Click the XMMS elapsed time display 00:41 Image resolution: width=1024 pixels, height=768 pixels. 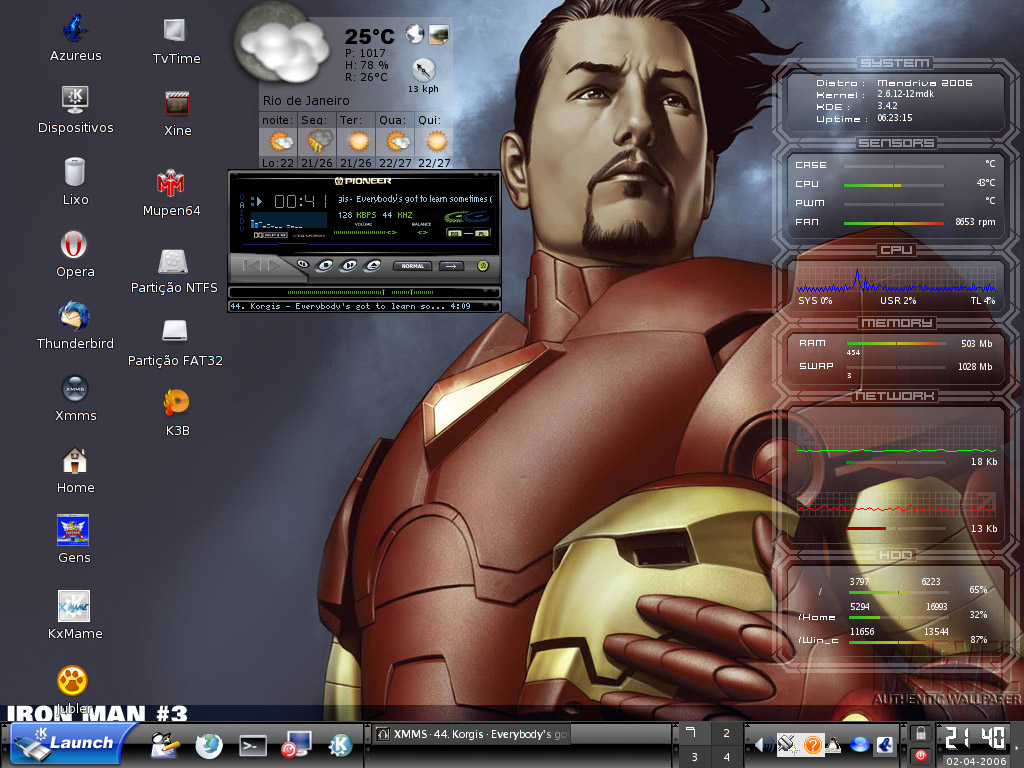300,200
